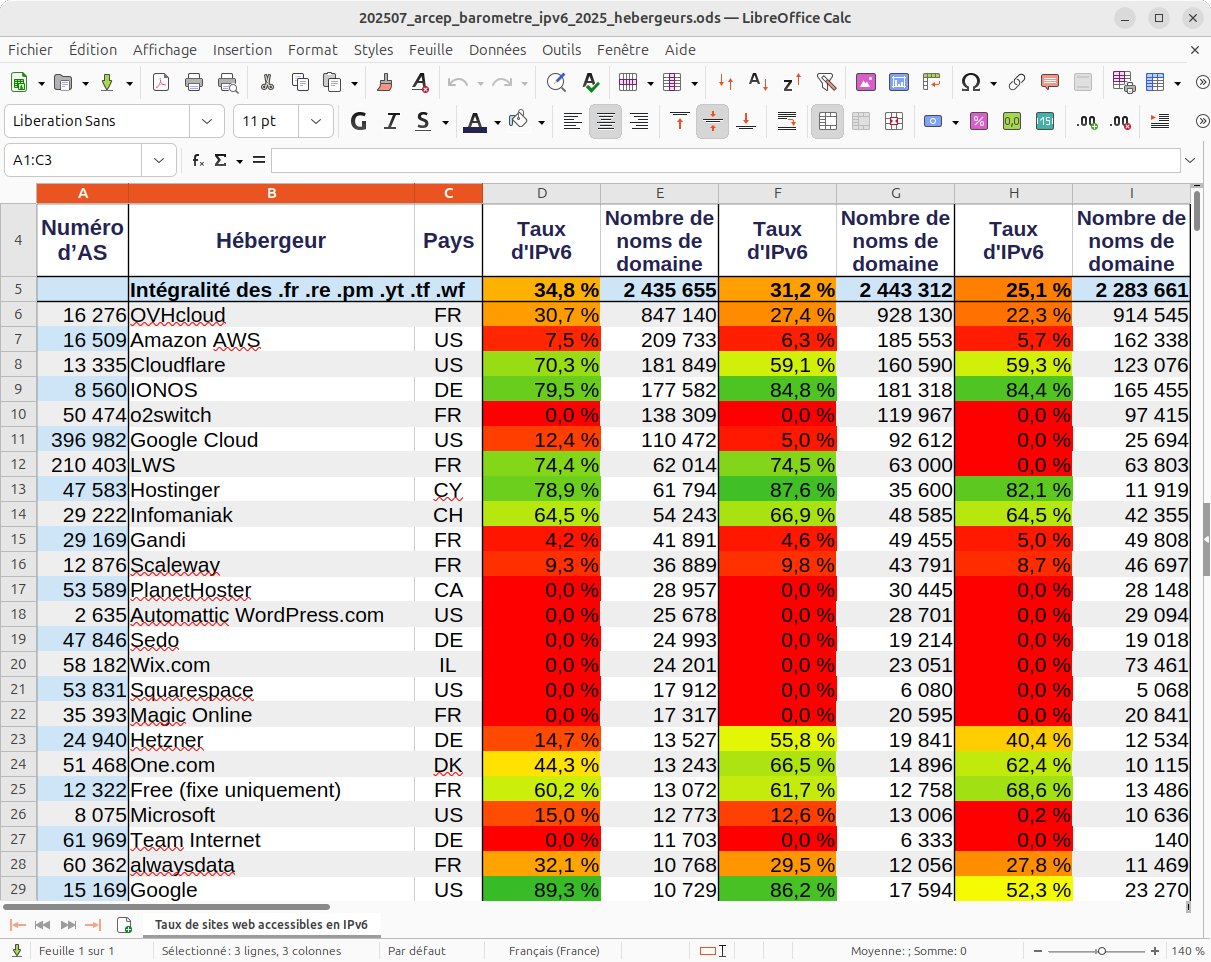Click the Open document folder icon
Image resolution: width=1211 pixels, height=962 pixels.
point(63,83)
